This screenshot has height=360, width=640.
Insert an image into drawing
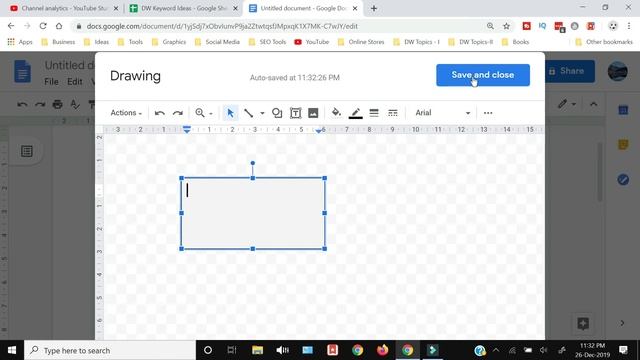tap(313, 113)
